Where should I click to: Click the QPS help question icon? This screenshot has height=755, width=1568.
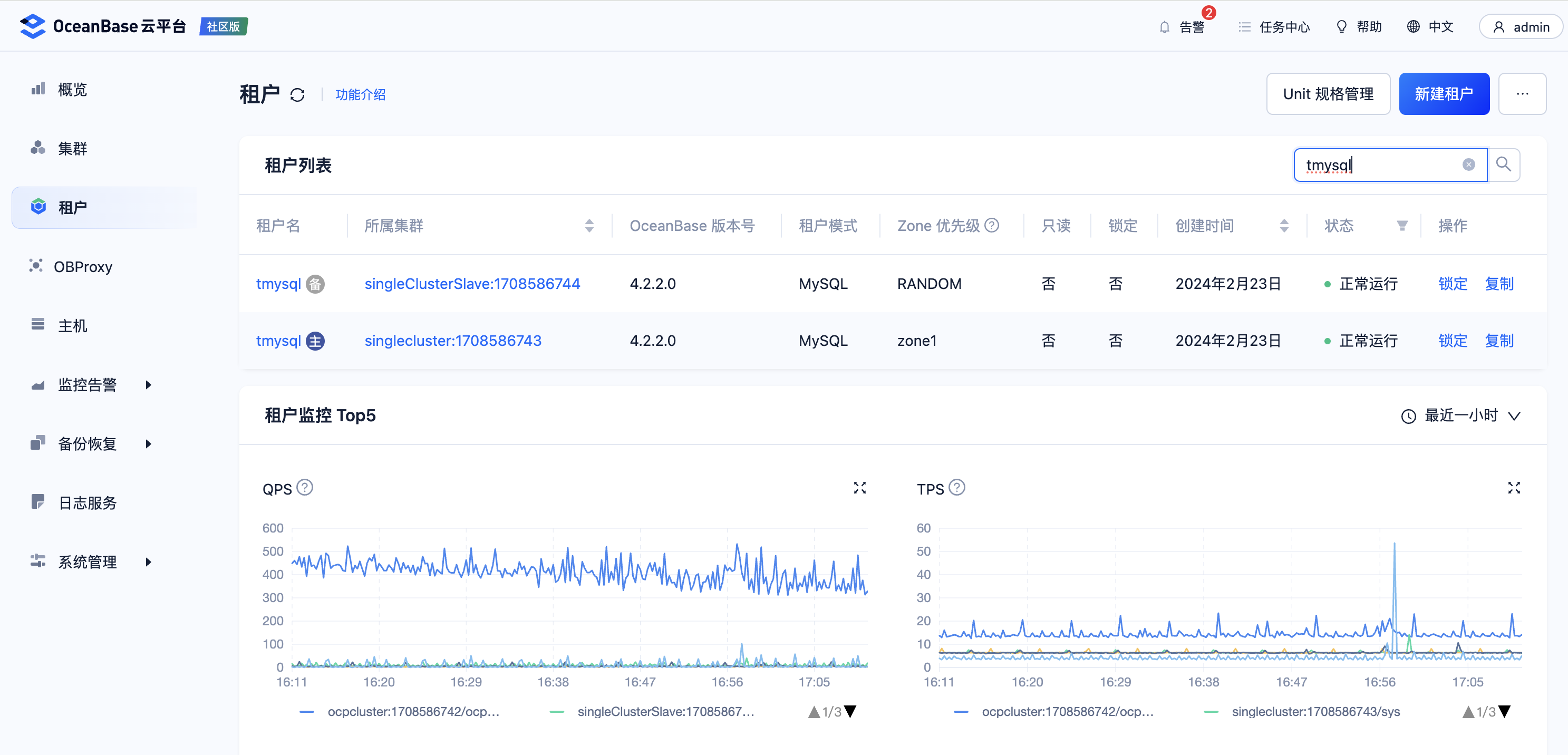pos(305,488)
